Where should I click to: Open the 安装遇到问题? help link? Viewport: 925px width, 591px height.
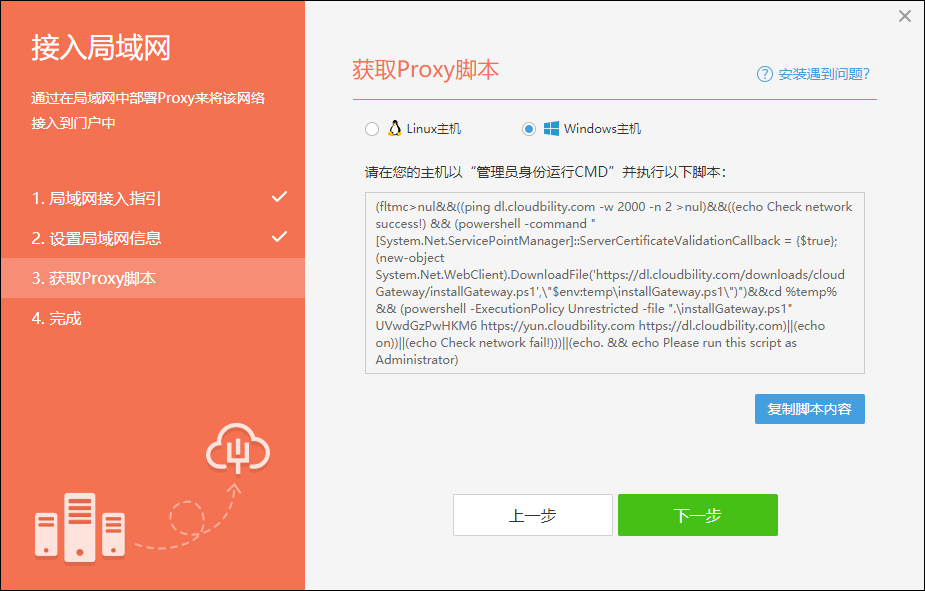824,74
